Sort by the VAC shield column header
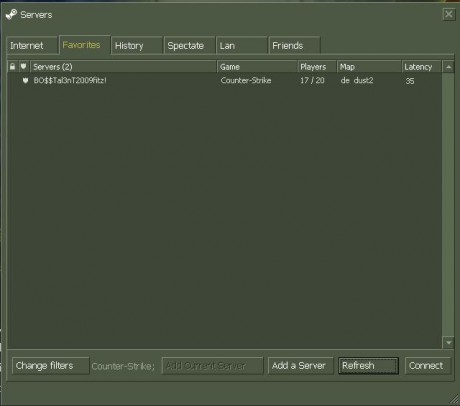The height and width of the screenshot is (406, 460). coord(23,67)
